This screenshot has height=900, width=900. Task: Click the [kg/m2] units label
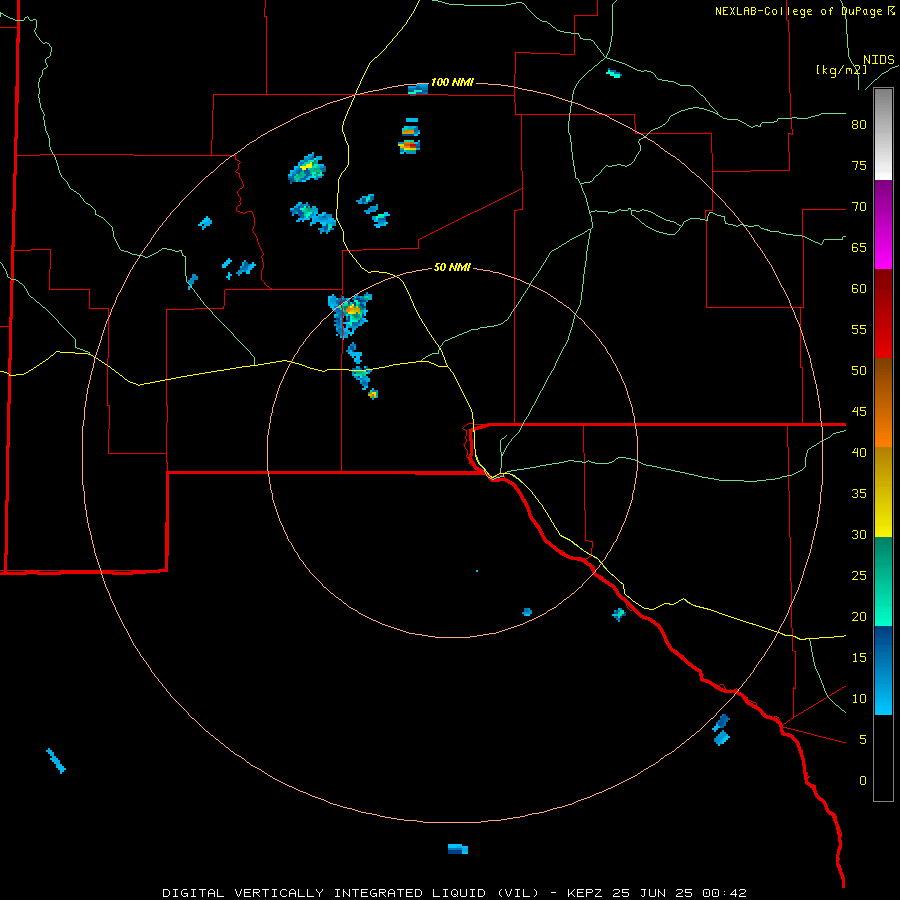point(841,70)
